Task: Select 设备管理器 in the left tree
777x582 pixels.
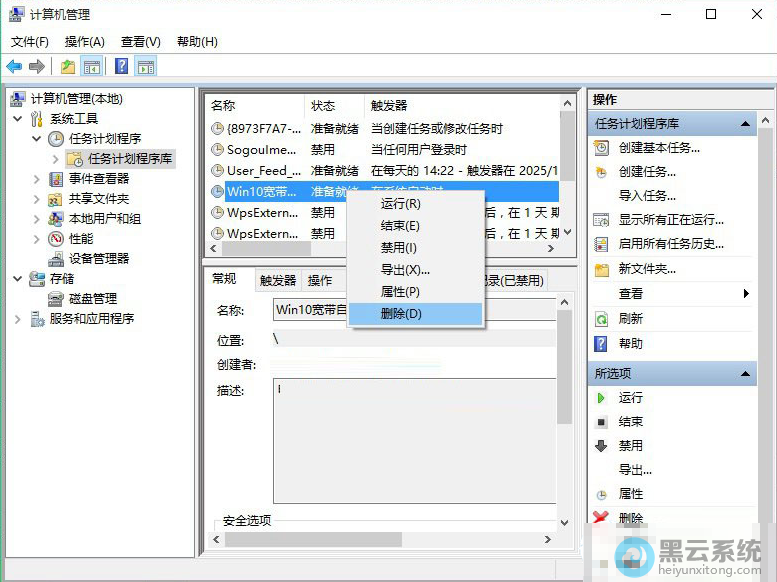Action: [x=98, y=259]
